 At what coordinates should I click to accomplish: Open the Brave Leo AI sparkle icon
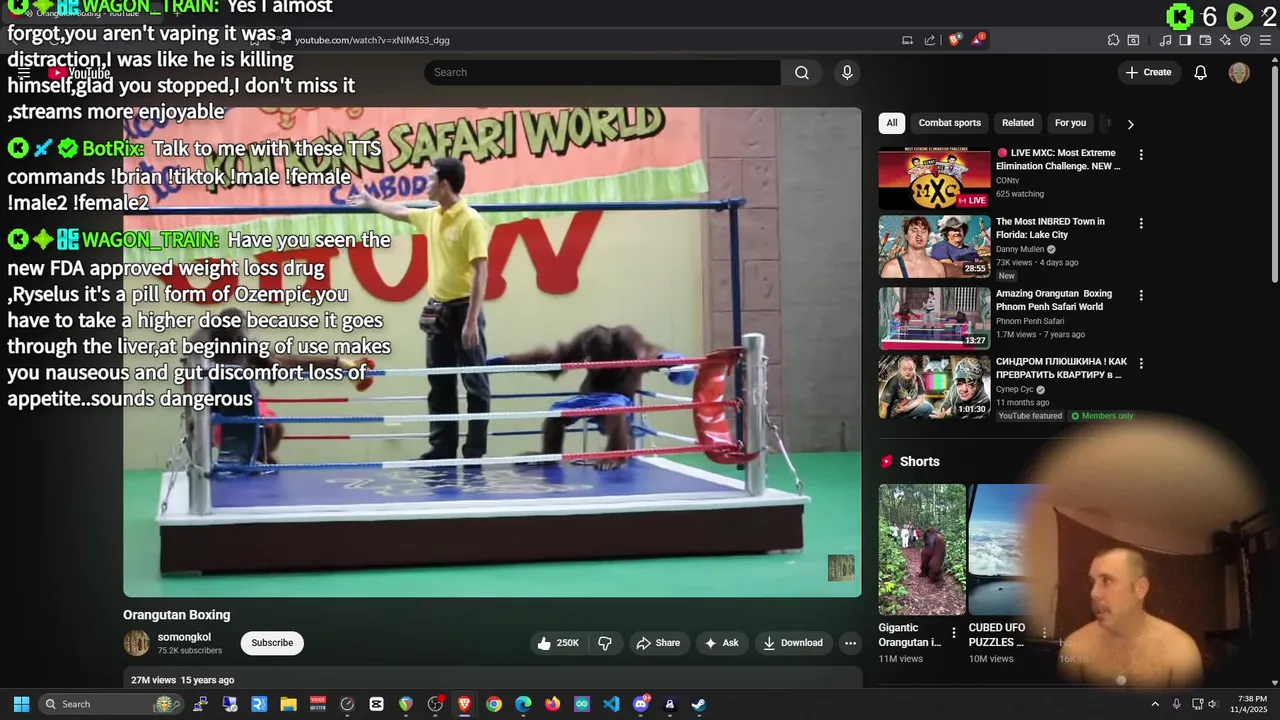[1225, 40]
